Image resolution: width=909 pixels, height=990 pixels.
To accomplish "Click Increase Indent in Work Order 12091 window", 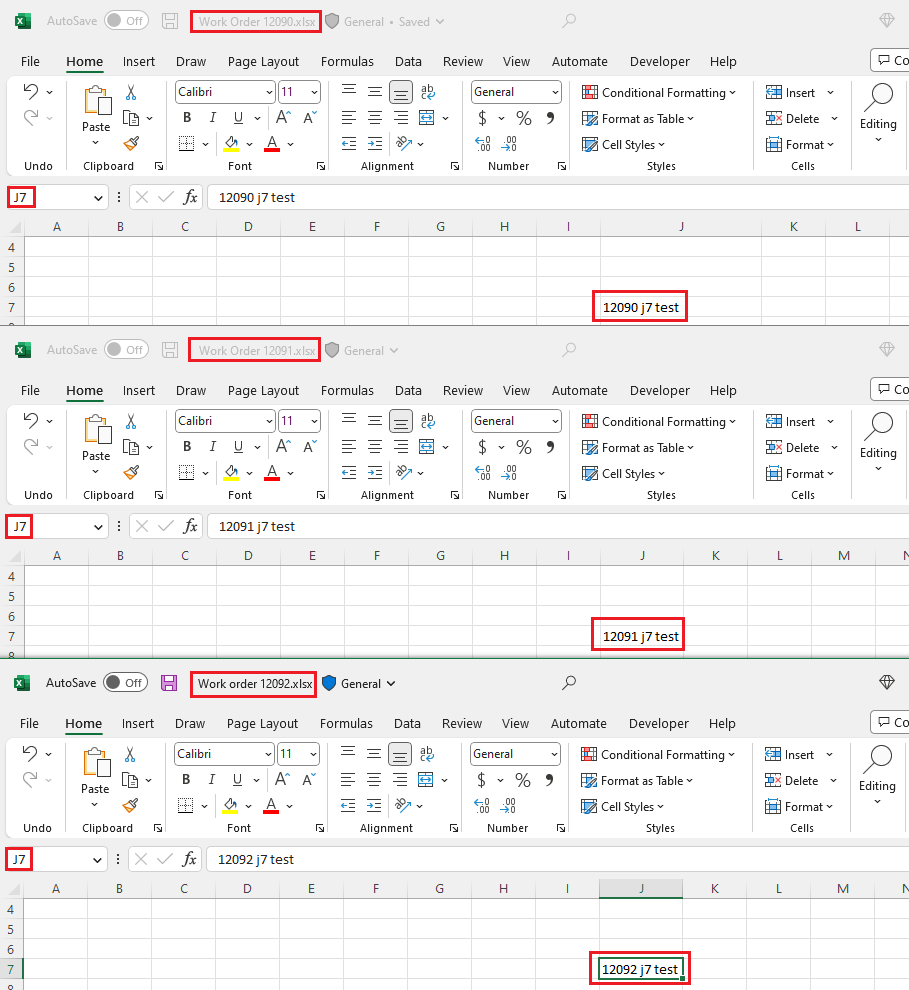I will (x=375, y=473).
